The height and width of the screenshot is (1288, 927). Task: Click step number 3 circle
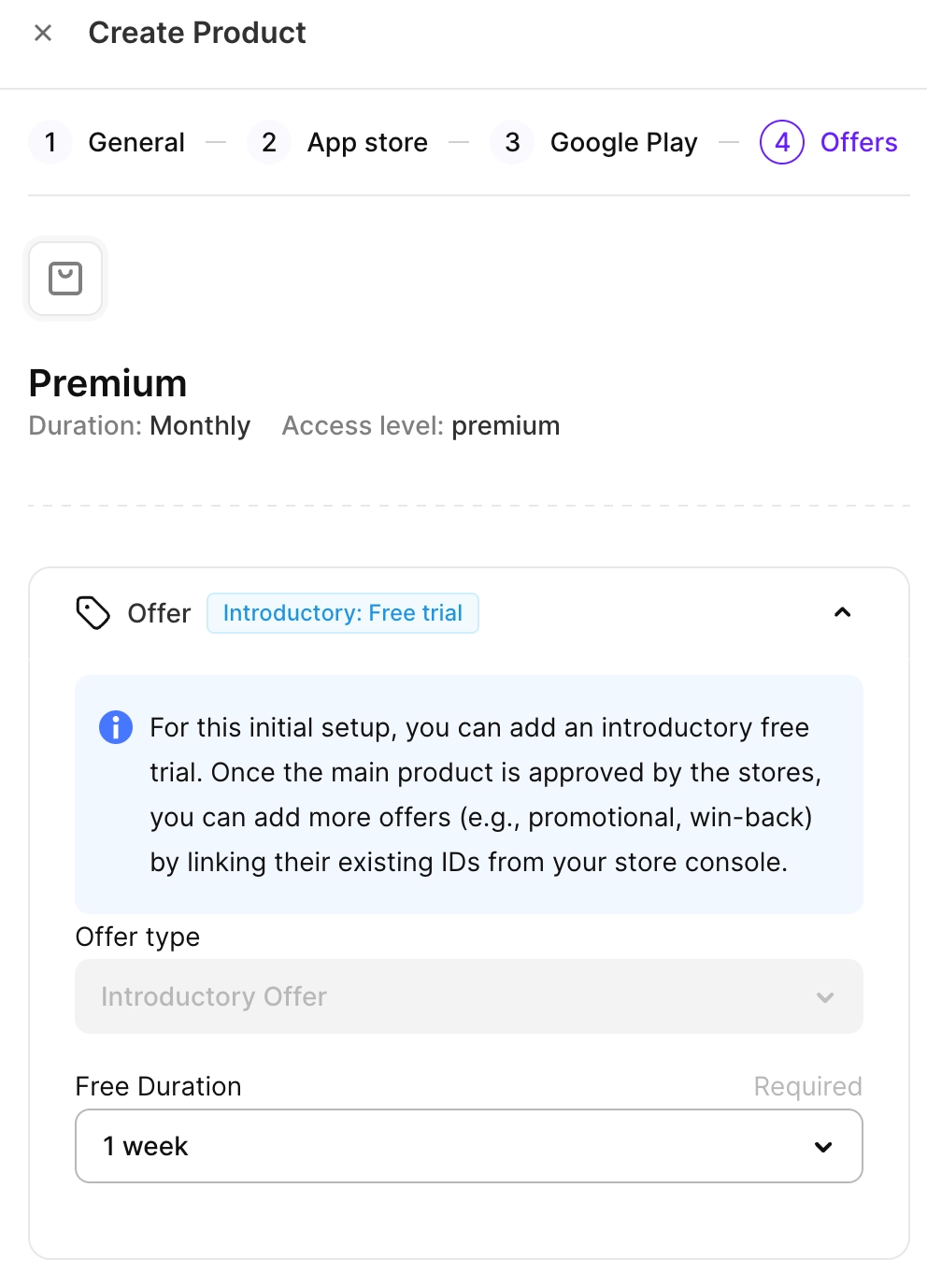512,142
